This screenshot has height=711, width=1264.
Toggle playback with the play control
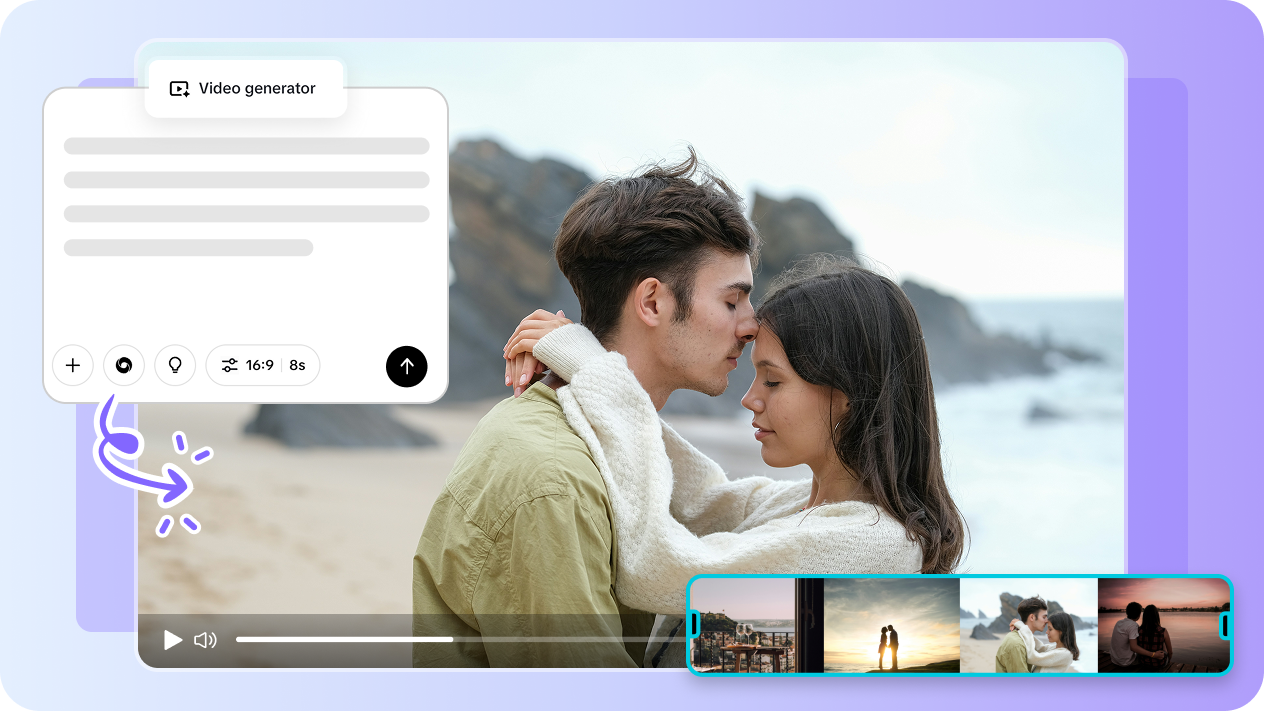coord(172,640)
